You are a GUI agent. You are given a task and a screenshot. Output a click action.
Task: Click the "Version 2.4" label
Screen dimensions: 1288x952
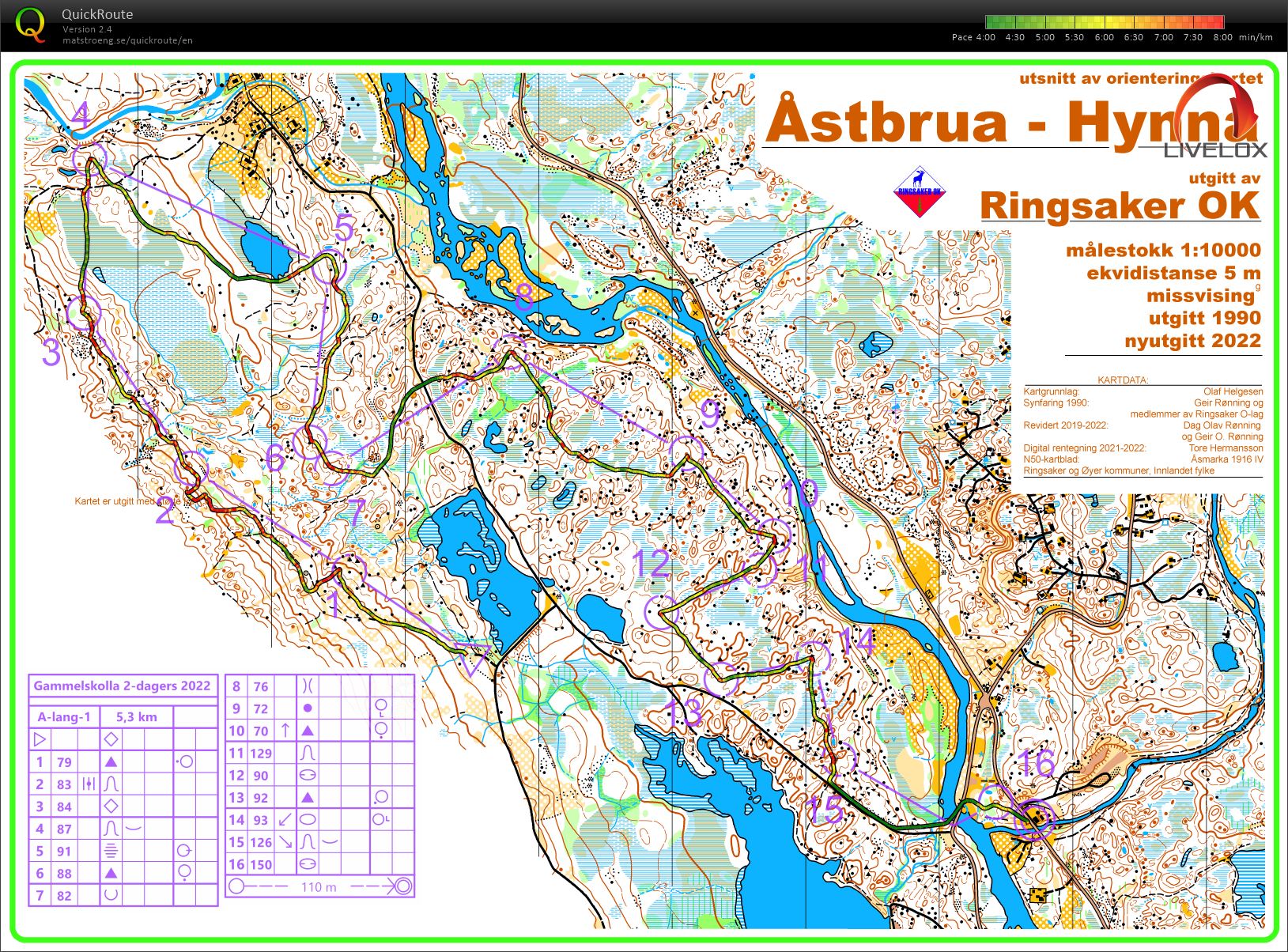pyautogui.click(x=87, y=29)
